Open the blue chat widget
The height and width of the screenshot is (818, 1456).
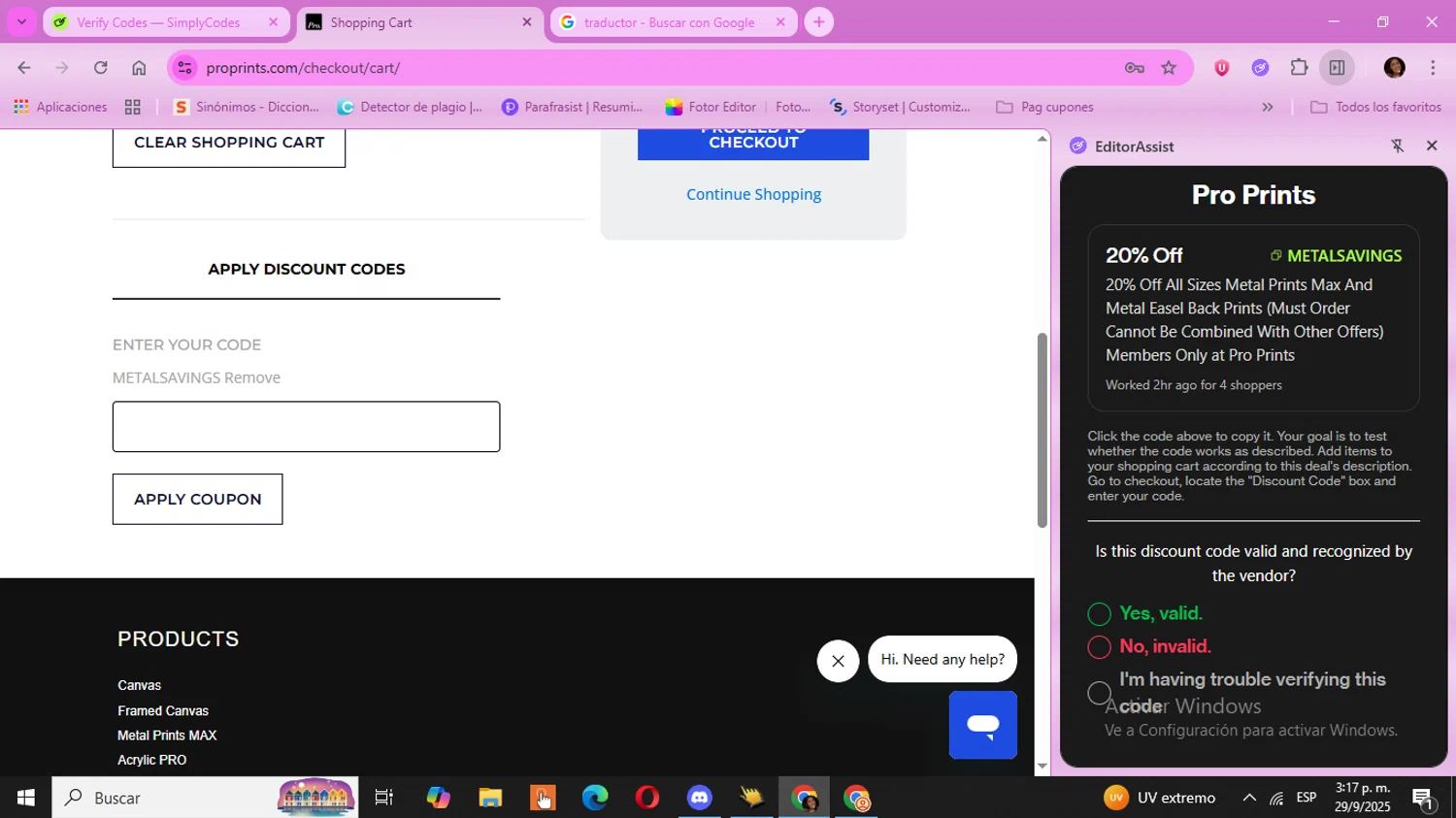coord(982,725)
